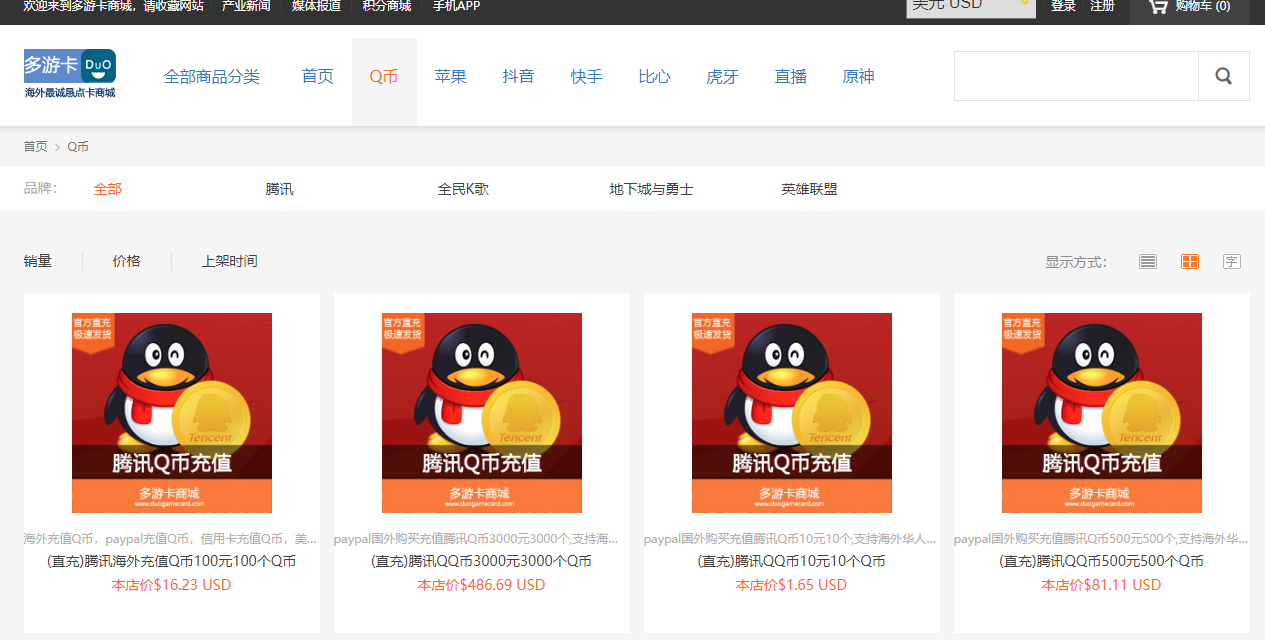This screenshot has width=1265, height=640.
Task: Click Q币 in the breadcrumb
Action: click(78, 147)
